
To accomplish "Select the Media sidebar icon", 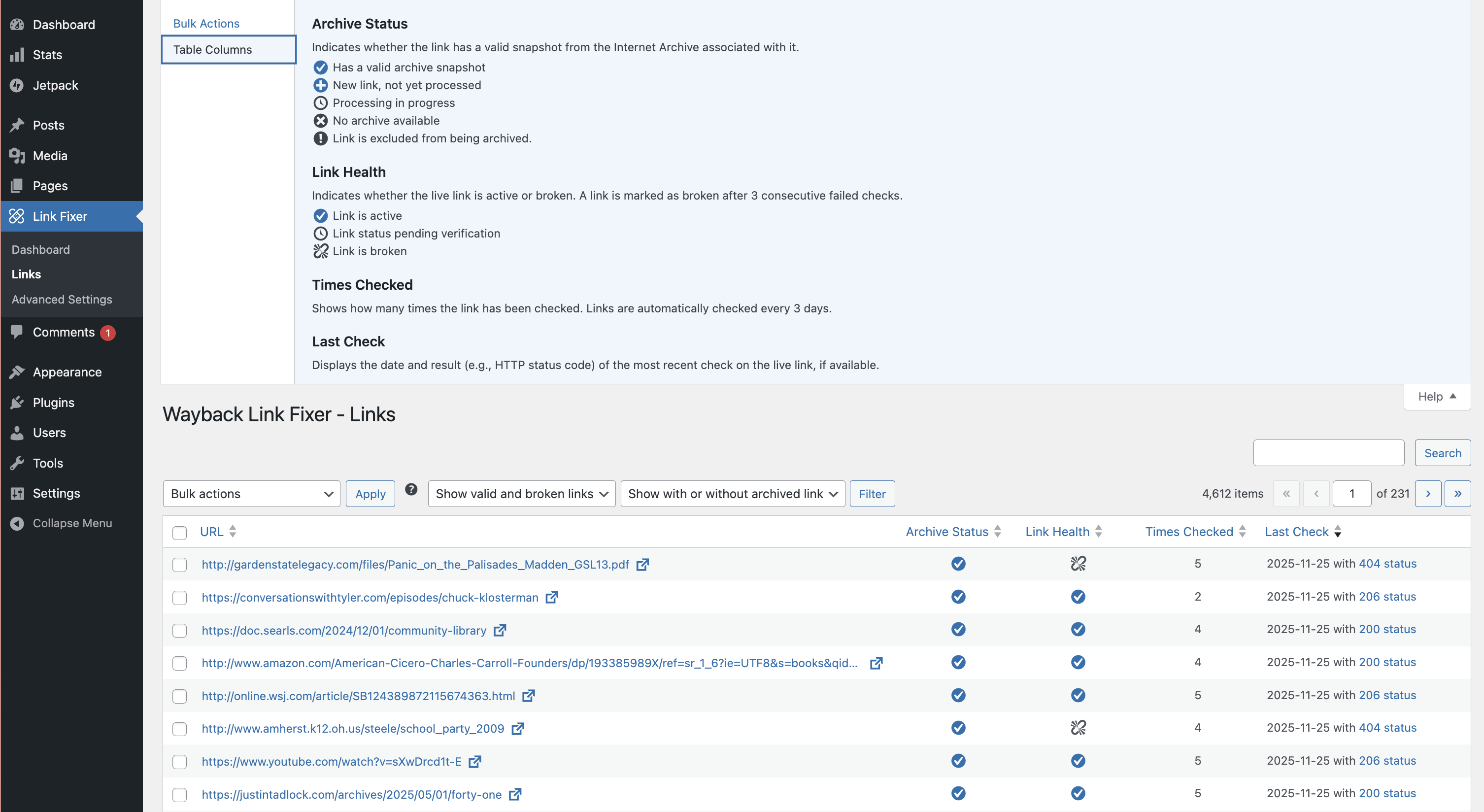I will pos(17,155).
